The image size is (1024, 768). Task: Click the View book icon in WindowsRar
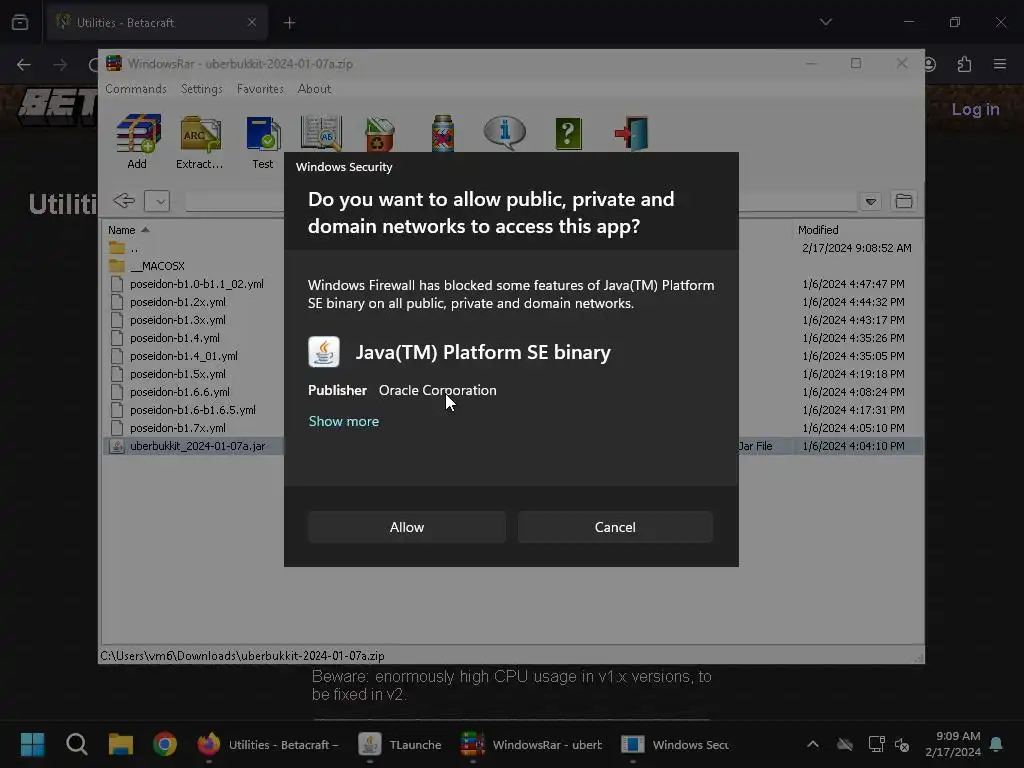321,133
